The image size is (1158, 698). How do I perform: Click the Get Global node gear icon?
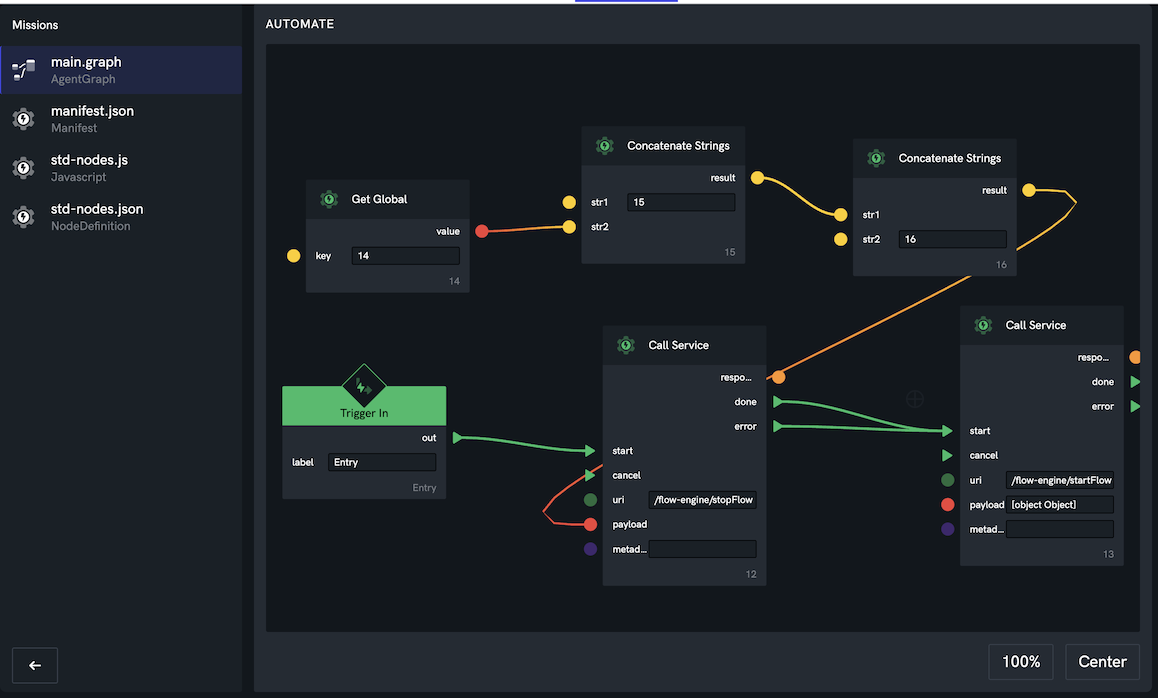(329, 199)
